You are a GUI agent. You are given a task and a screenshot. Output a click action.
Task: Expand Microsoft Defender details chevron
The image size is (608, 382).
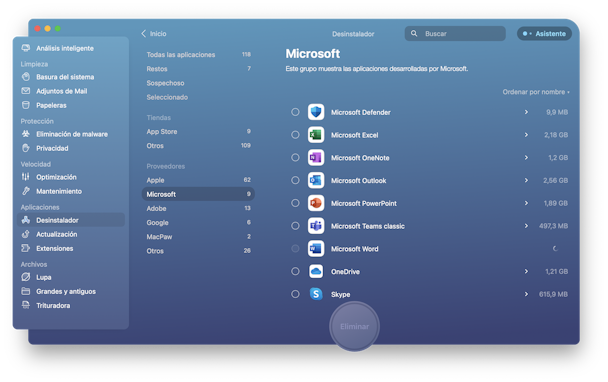tap(526, 112)
